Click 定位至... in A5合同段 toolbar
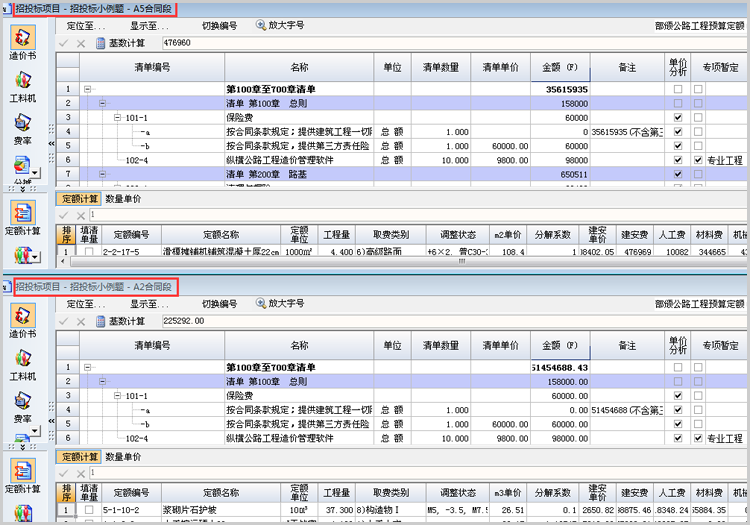 [86, 26]
